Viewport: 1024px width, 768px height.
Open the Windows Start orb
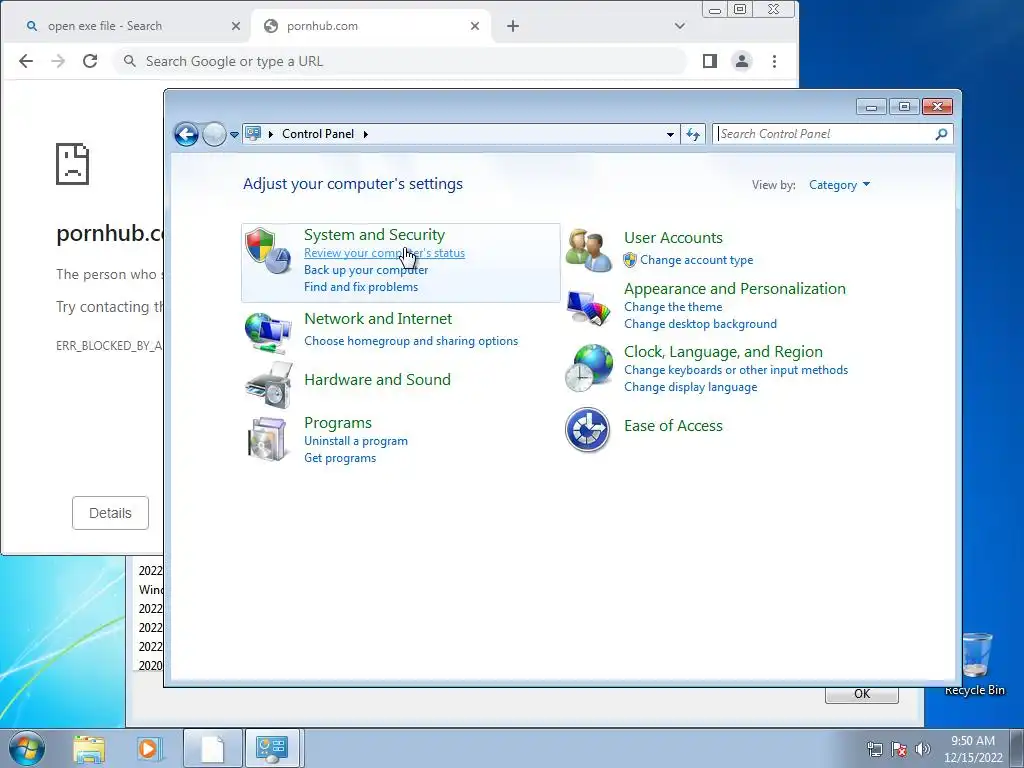(26, 748)
